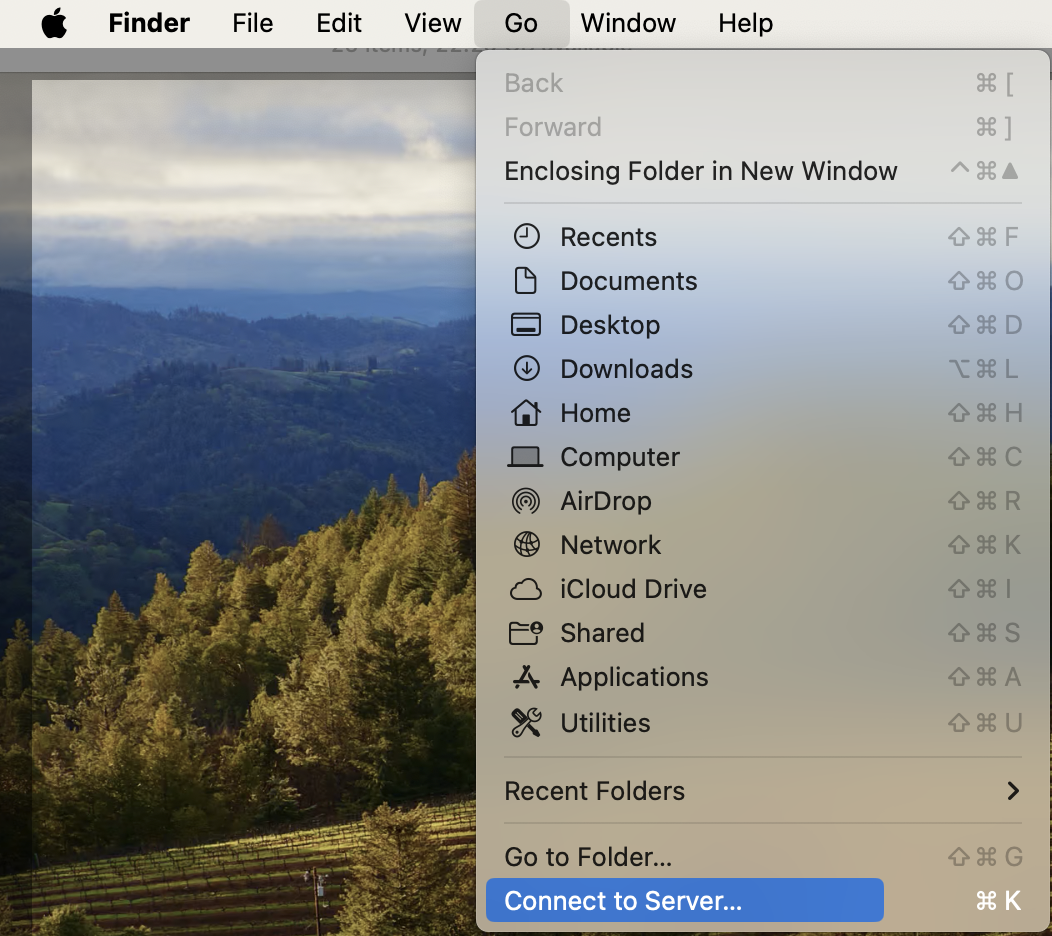1052x936 pixels.
Task: Click the Documents page icon
Action: (x=526, y=281)
